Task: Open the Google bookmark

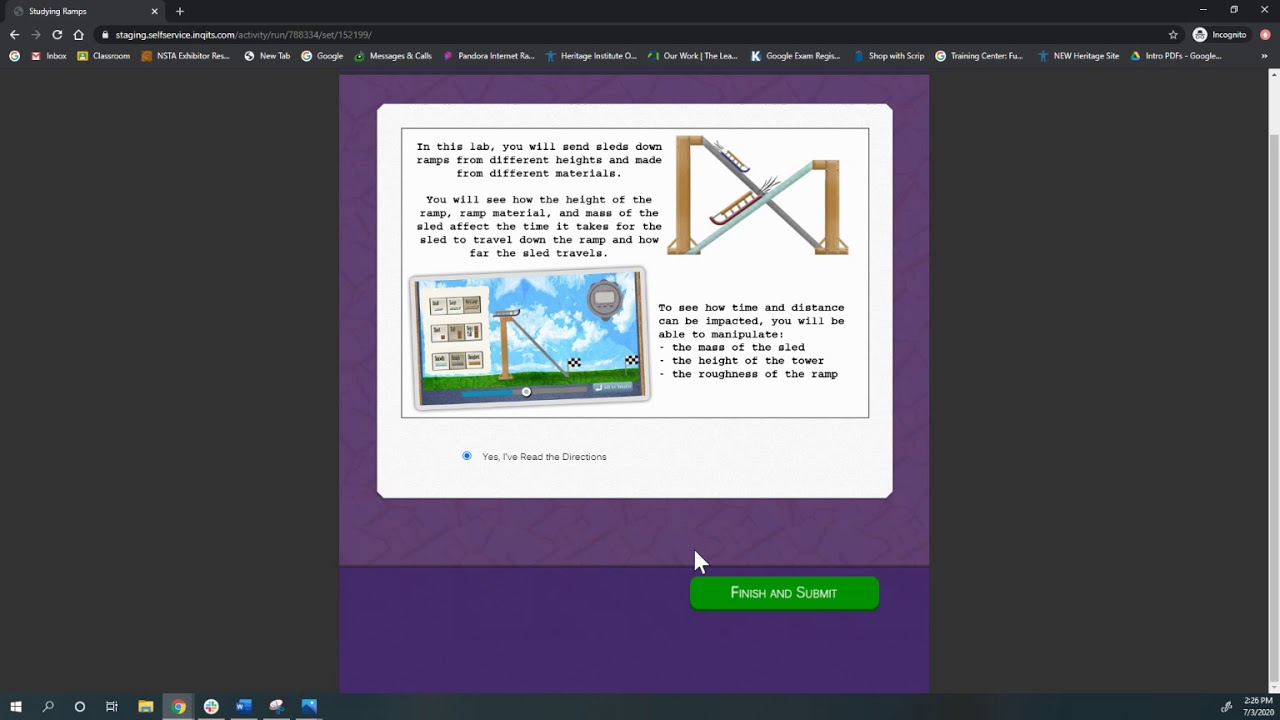Action: point(322,56)
